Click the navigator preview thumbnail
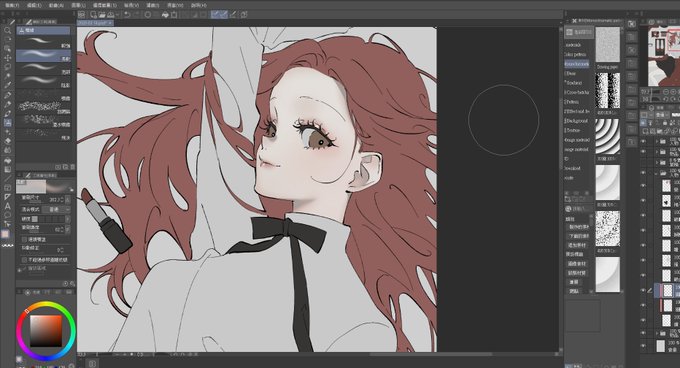The height and width of the screenshot is (368, 680). tap(664, 55)
